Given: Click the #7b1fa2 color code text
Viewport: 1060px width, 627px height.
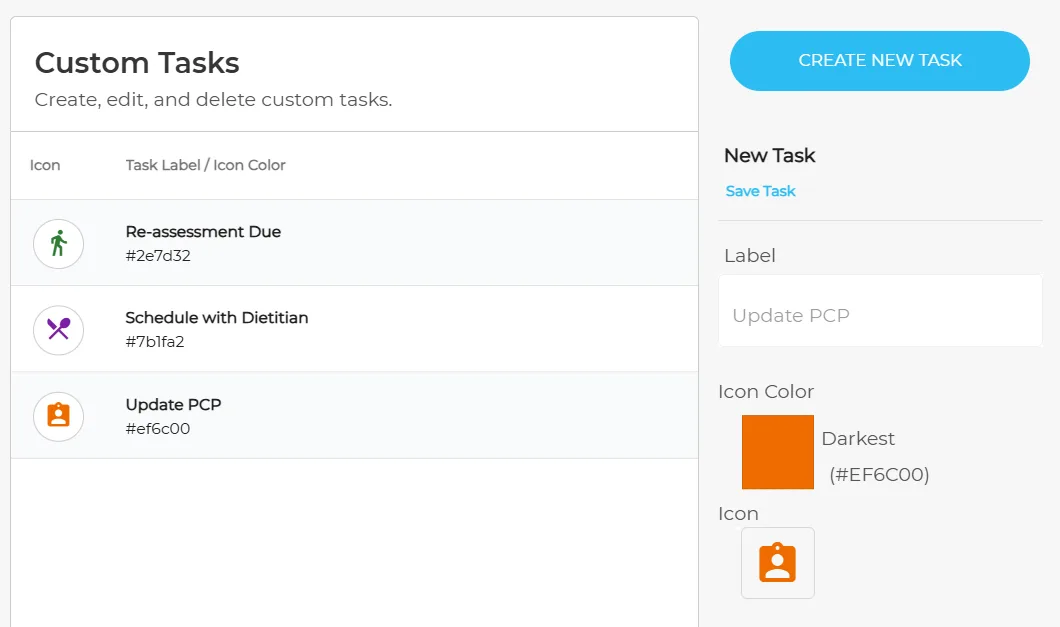Looking at the screenshot, I should 155,342.
